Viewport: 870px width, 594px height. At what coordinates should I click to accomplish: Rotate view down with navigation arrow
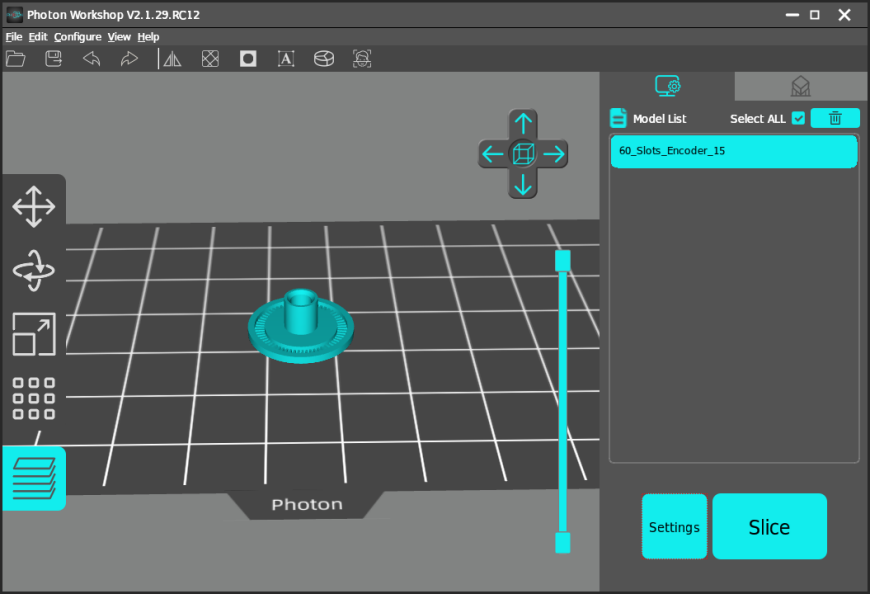pyautogui.click(x=523, y=185)
